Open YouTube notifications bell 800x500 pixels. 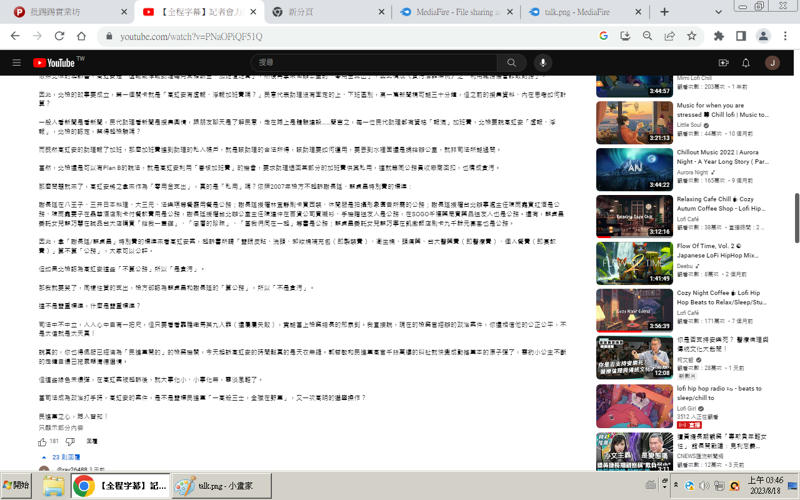pos(746,63)
